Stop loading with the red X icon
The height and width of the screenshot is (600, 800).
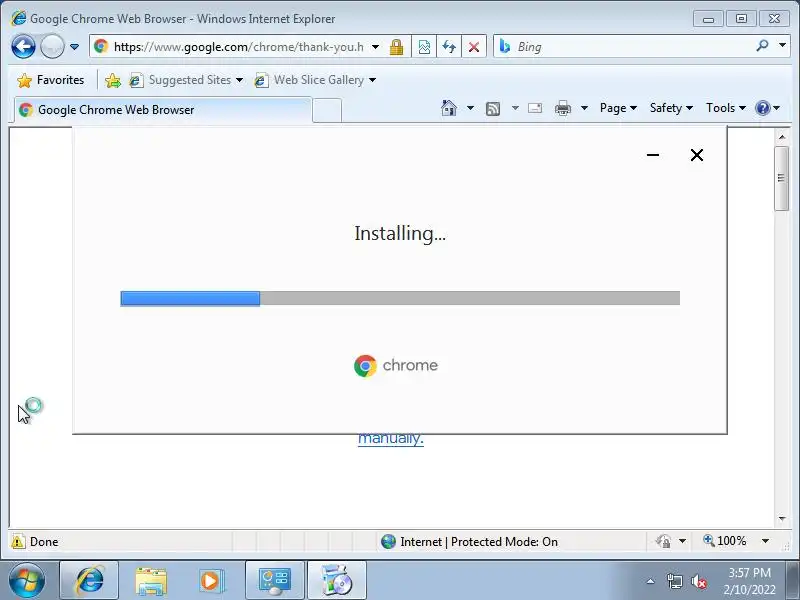click(x=474, y=47)
